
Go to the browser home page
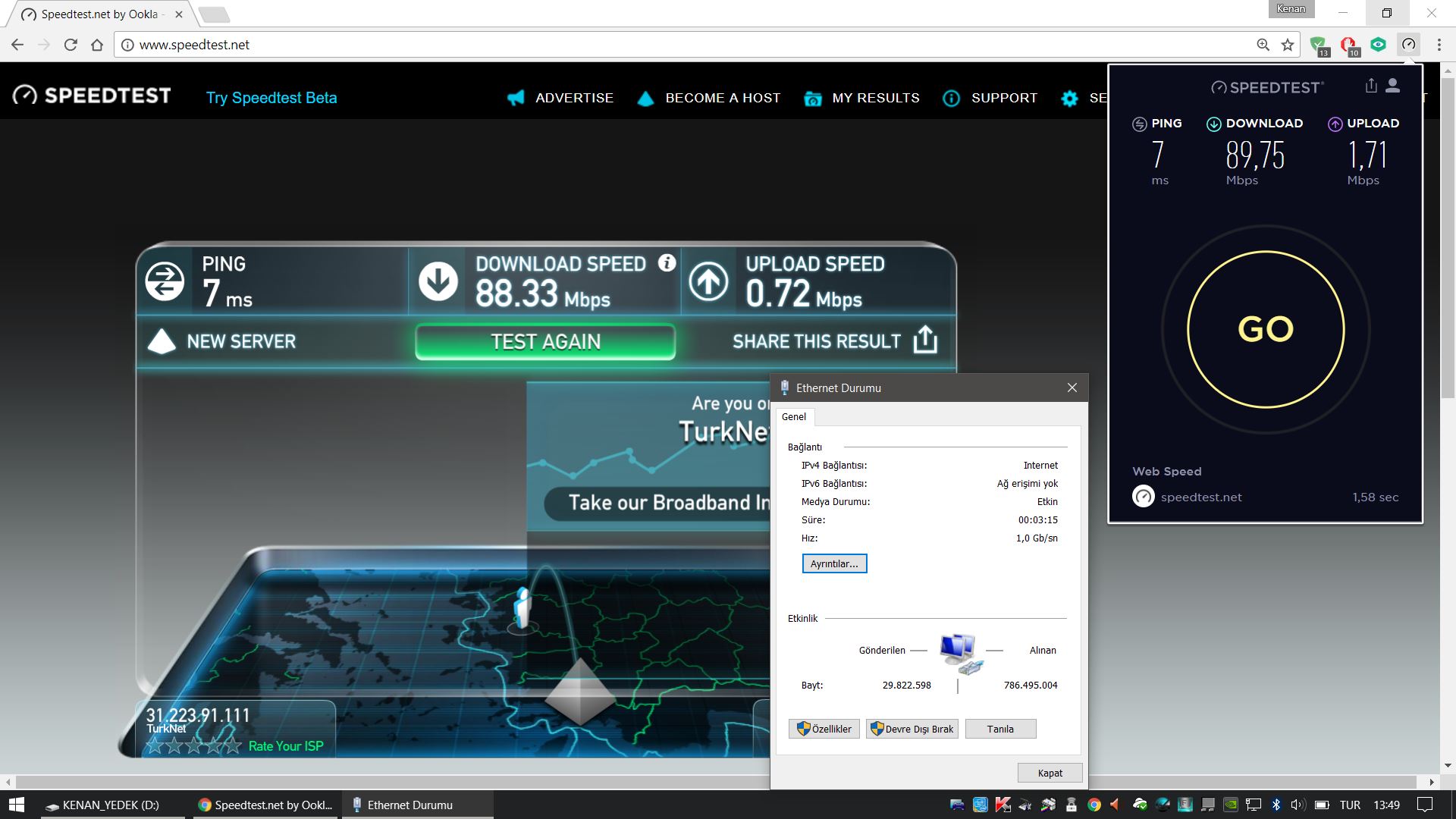tap(97, 45)
